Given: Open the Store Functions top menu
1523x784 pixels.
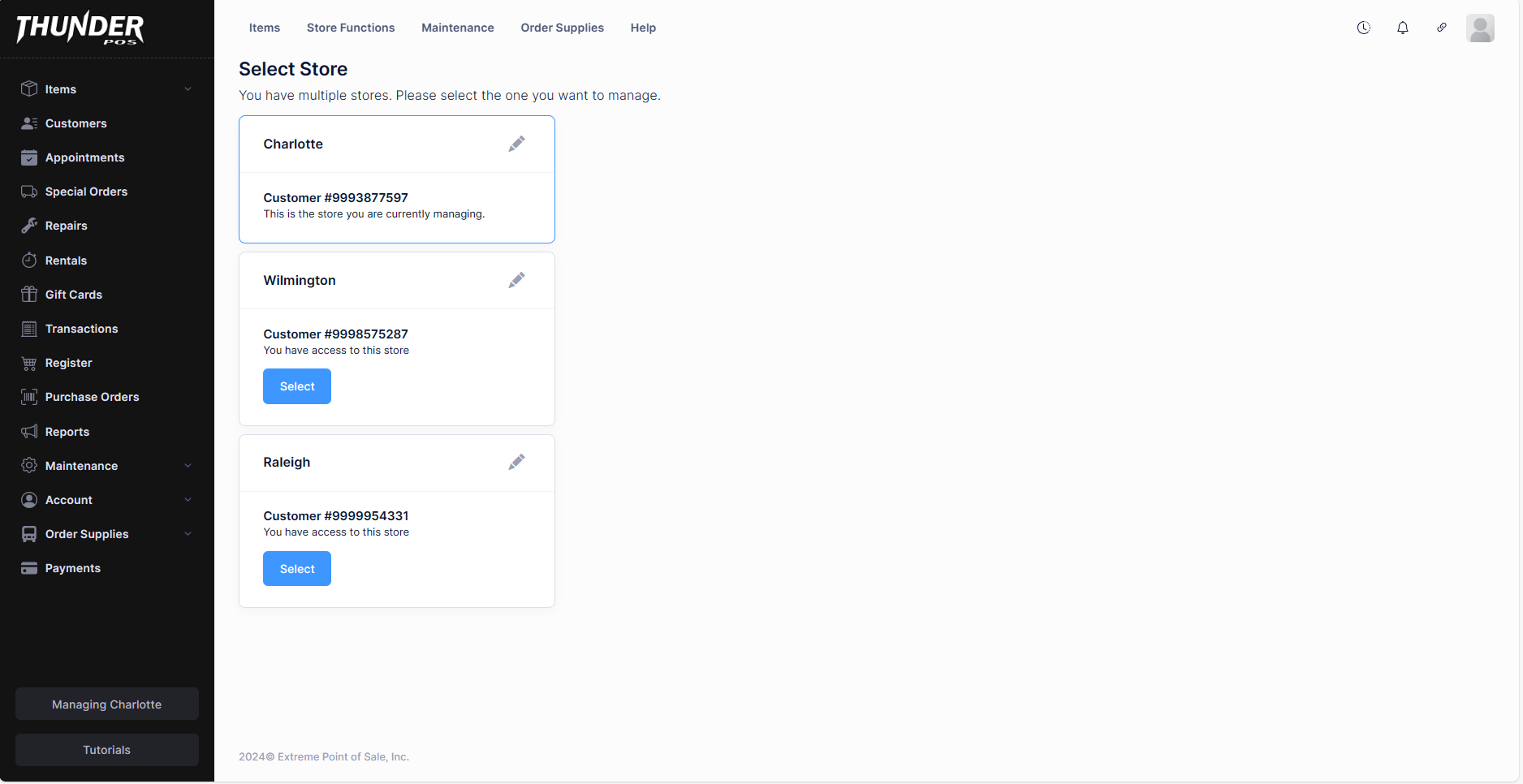Looking at the screenshot, I should 350,28.
